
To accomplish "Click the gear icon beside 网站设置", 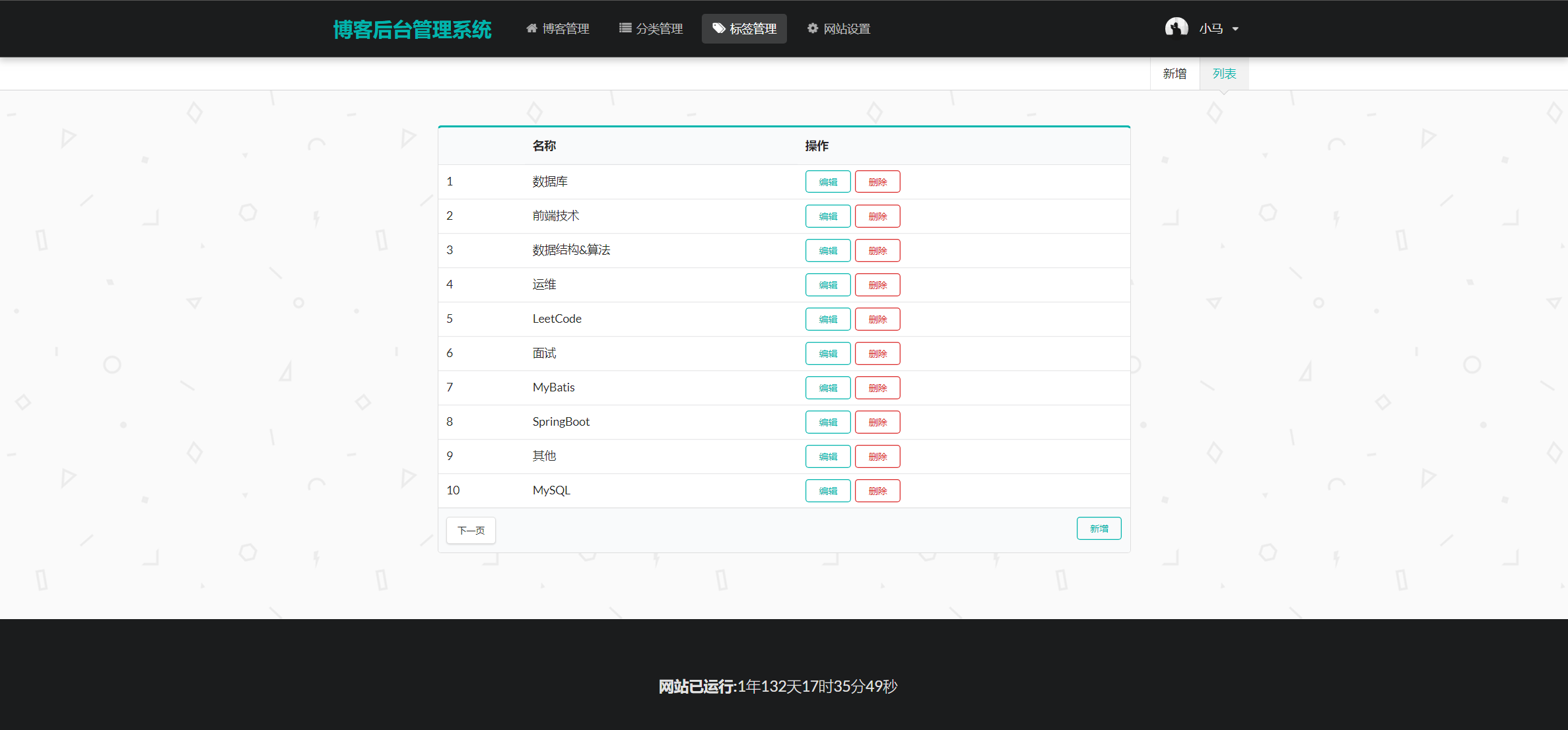I will 813,28.
